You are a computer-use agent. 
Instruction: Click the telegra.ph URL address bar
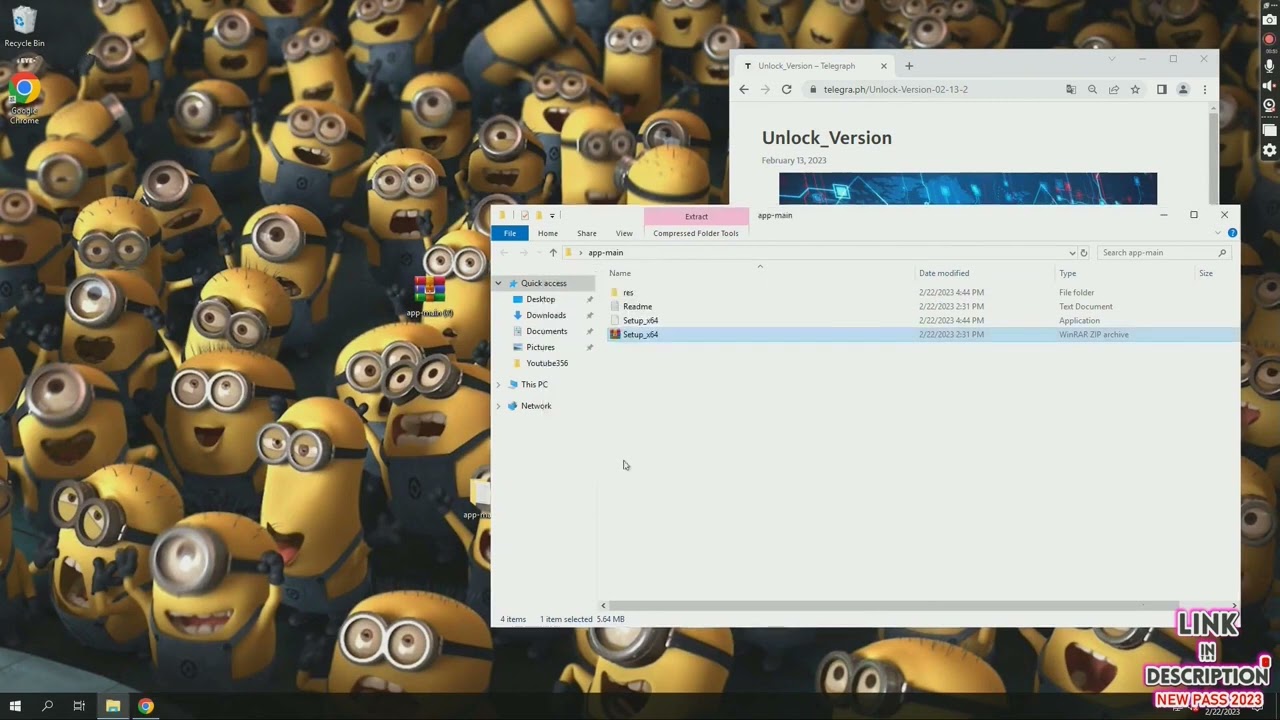pos(896,89)
